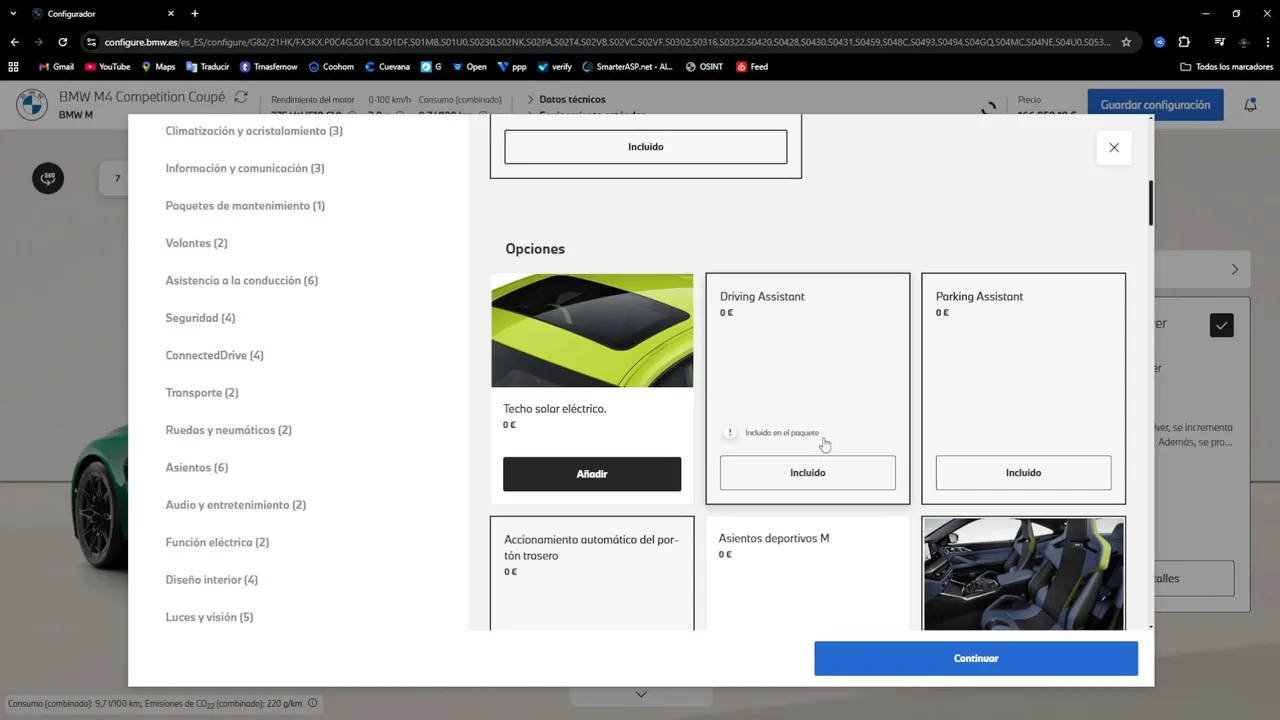The image size is (1280, 720).
Task: Open Todos los marcadores folder
Action: click(1226, 67)
